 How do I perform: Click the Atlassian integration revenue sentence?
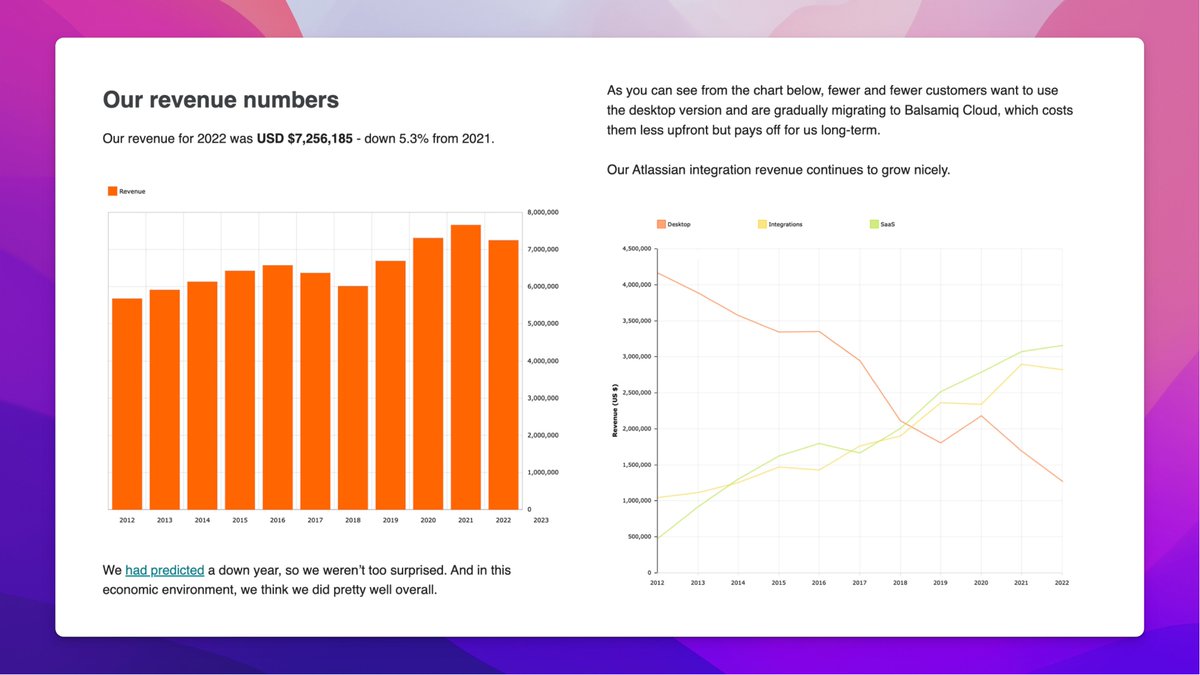point(778,170)
